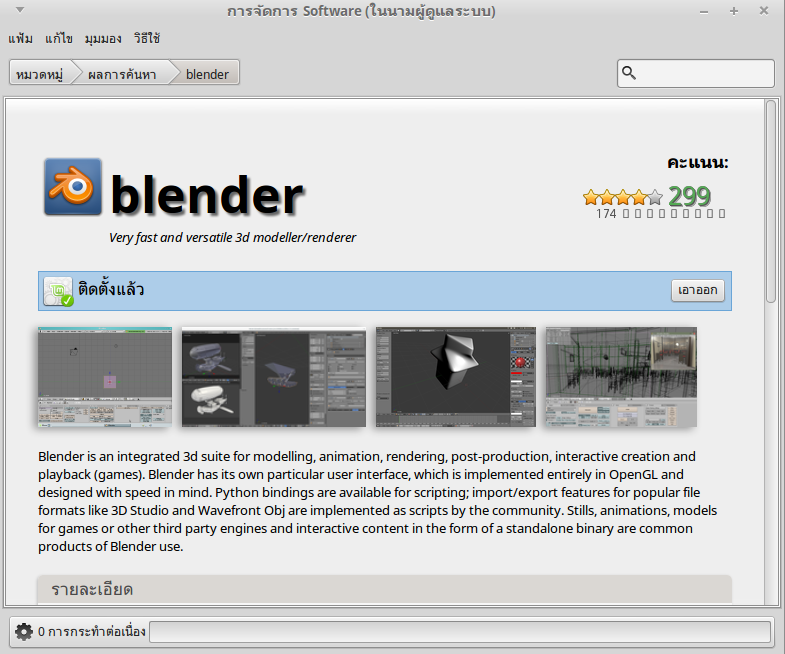
Task: Open the มุมมอง menu
Action: coord(103,39)
